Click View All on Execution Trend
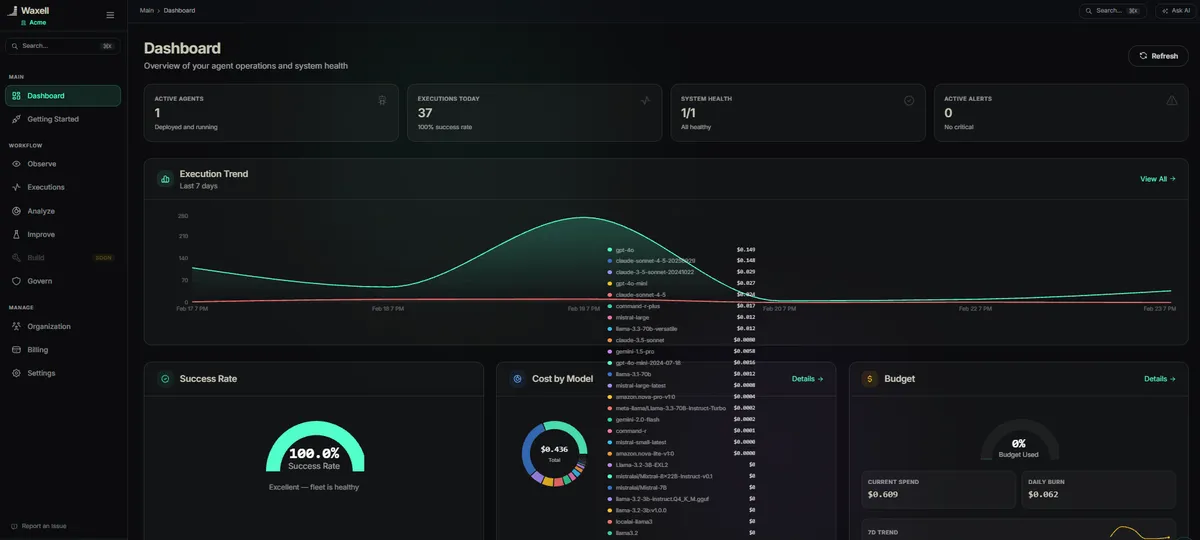This screenshot has height=540, width=1200. [1158, 179]
